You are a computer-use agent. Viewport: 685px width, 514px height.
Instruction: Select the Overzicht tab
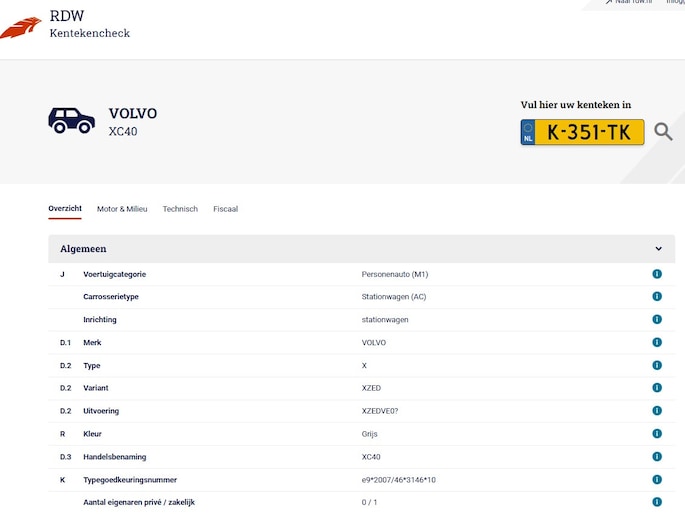pos(65,209)
